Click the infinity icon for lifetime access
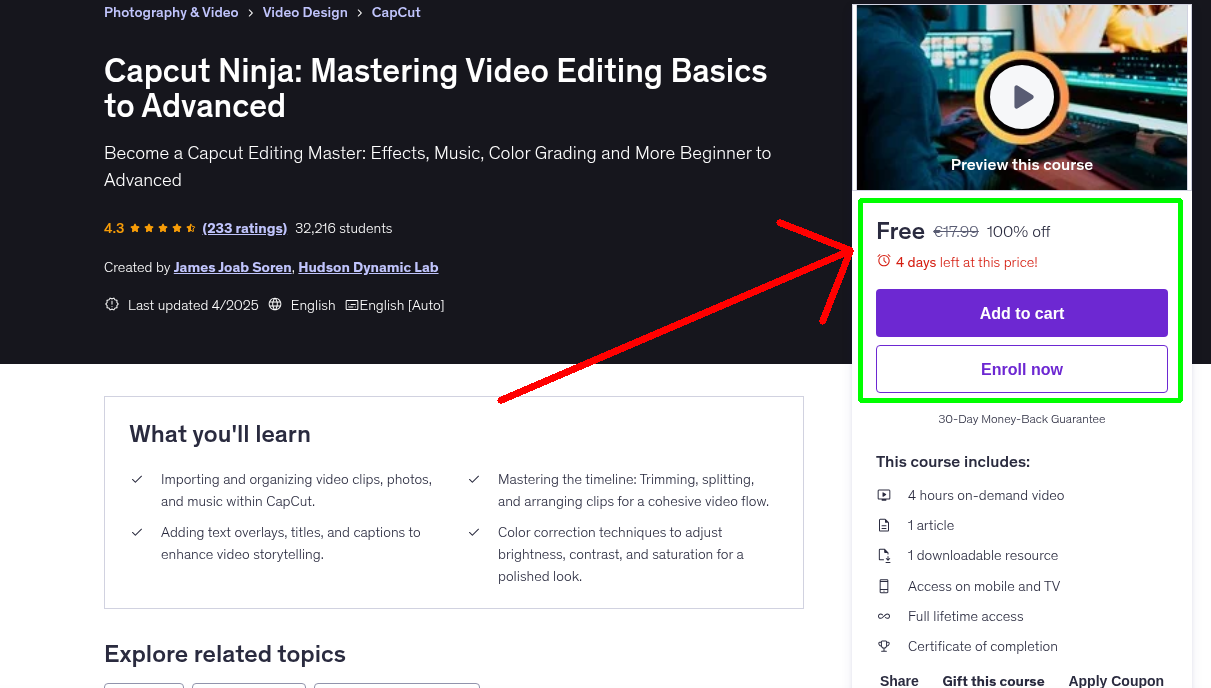 (x=884, y=616)
